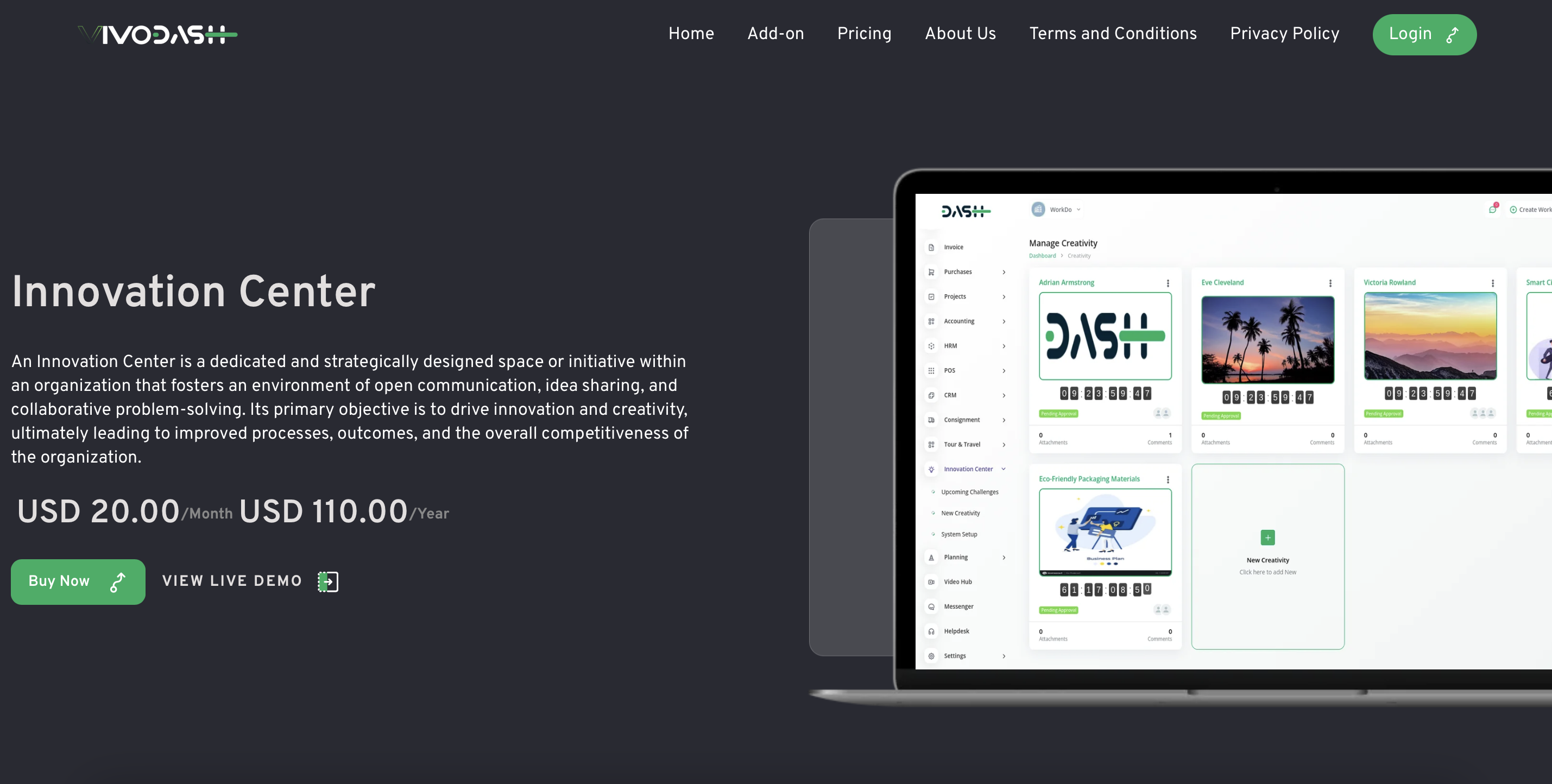
Task: Click the View Live Demo link
Action: 248,581
